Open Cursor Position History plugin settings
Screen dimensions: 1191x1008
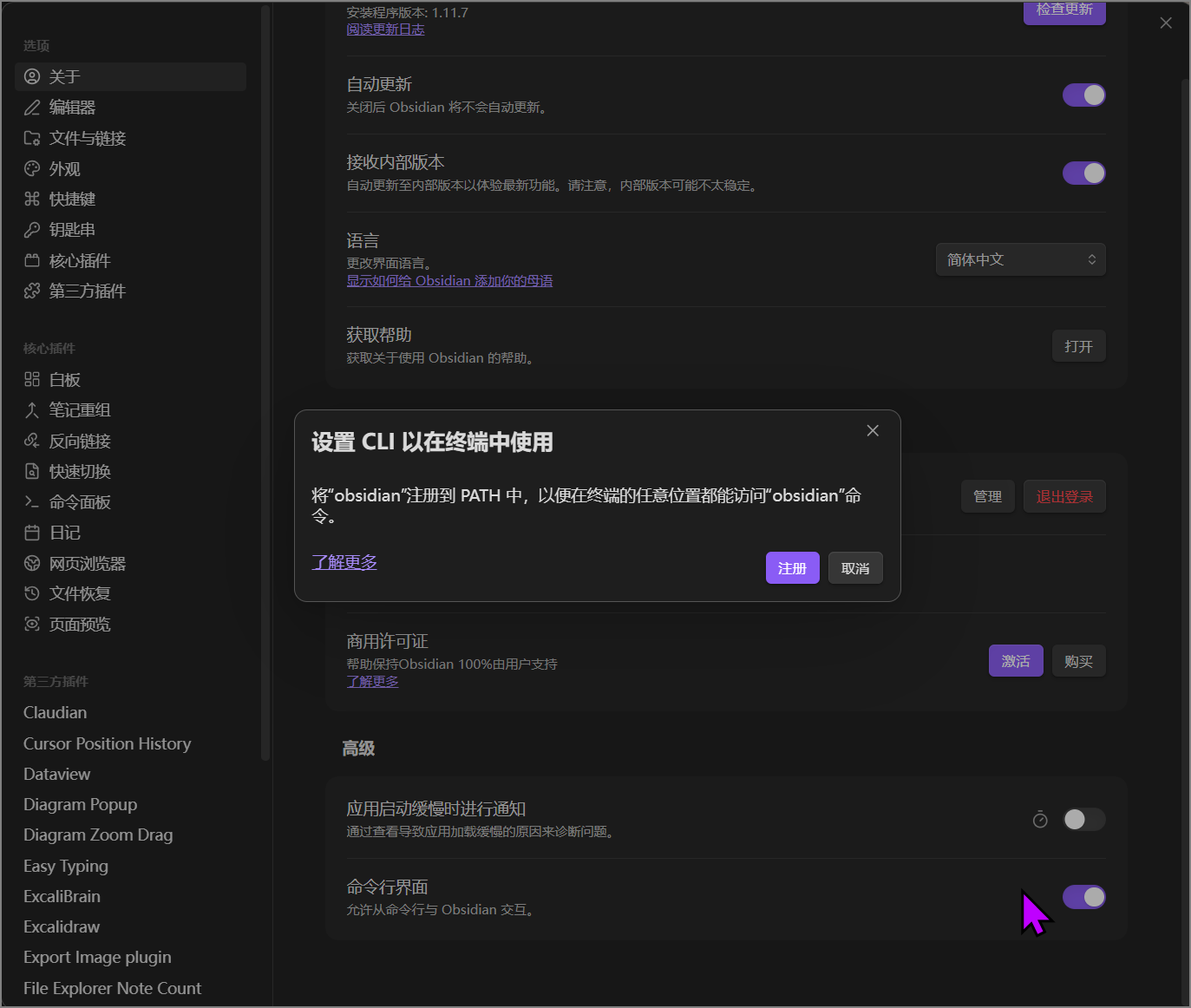131,743
